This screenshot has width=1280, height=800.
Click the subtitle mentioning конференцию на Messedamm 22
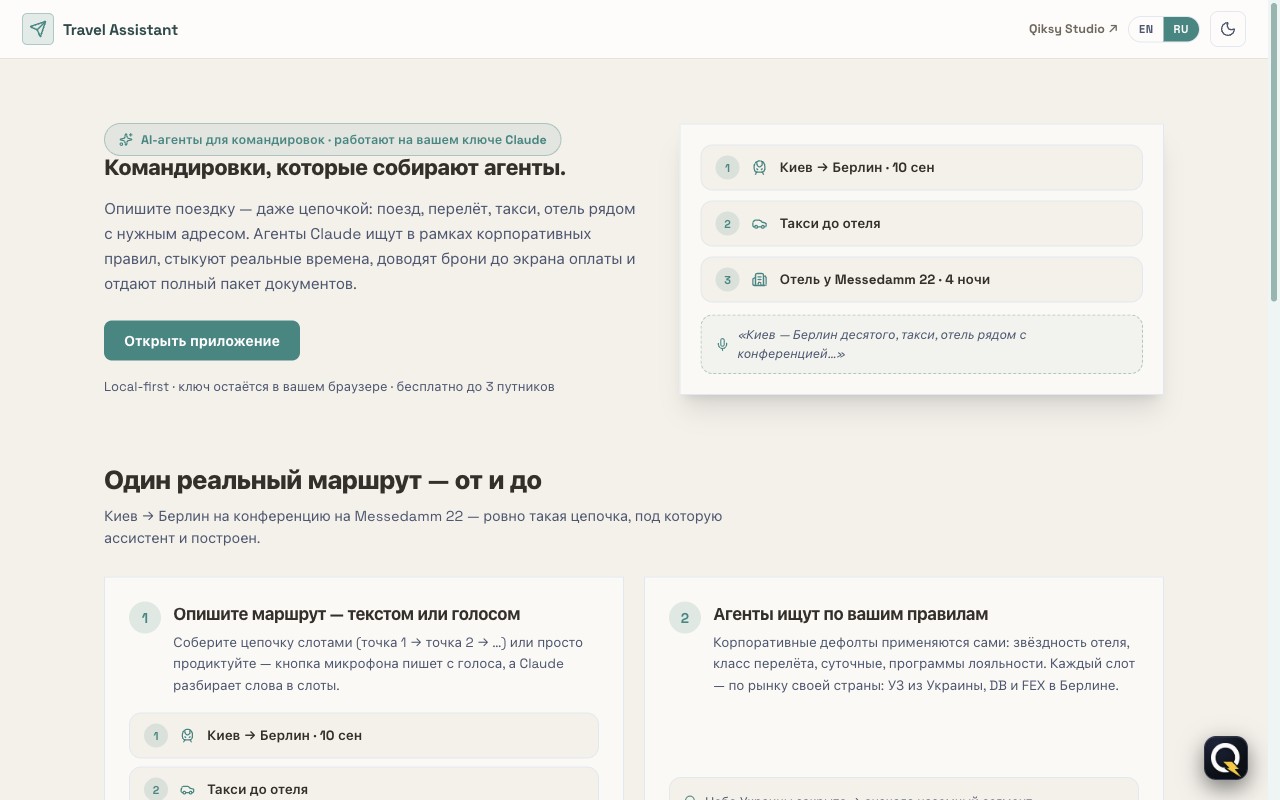(413, 527)
